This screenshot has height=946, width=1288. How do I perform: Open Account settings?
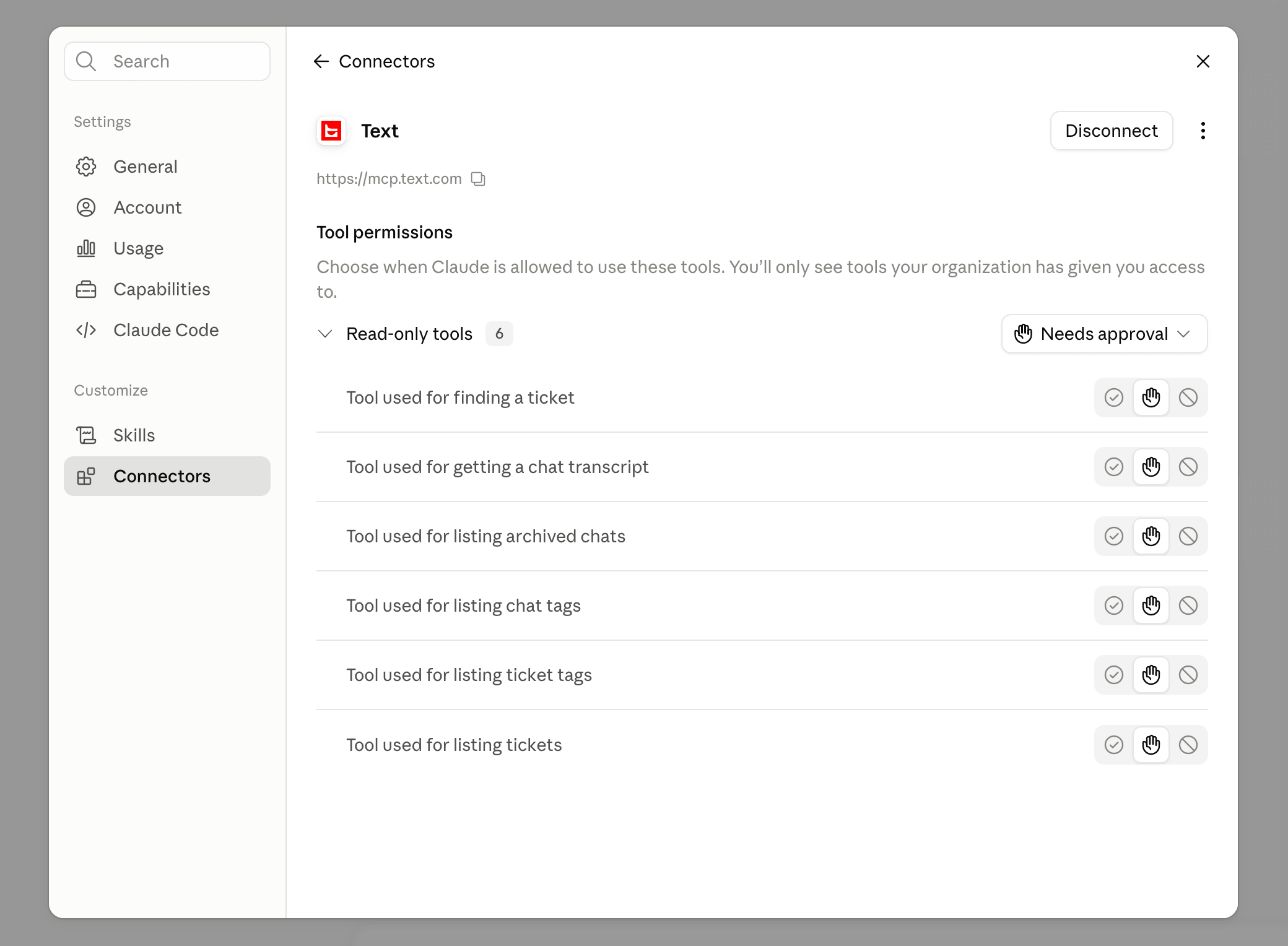coord(167,207)
